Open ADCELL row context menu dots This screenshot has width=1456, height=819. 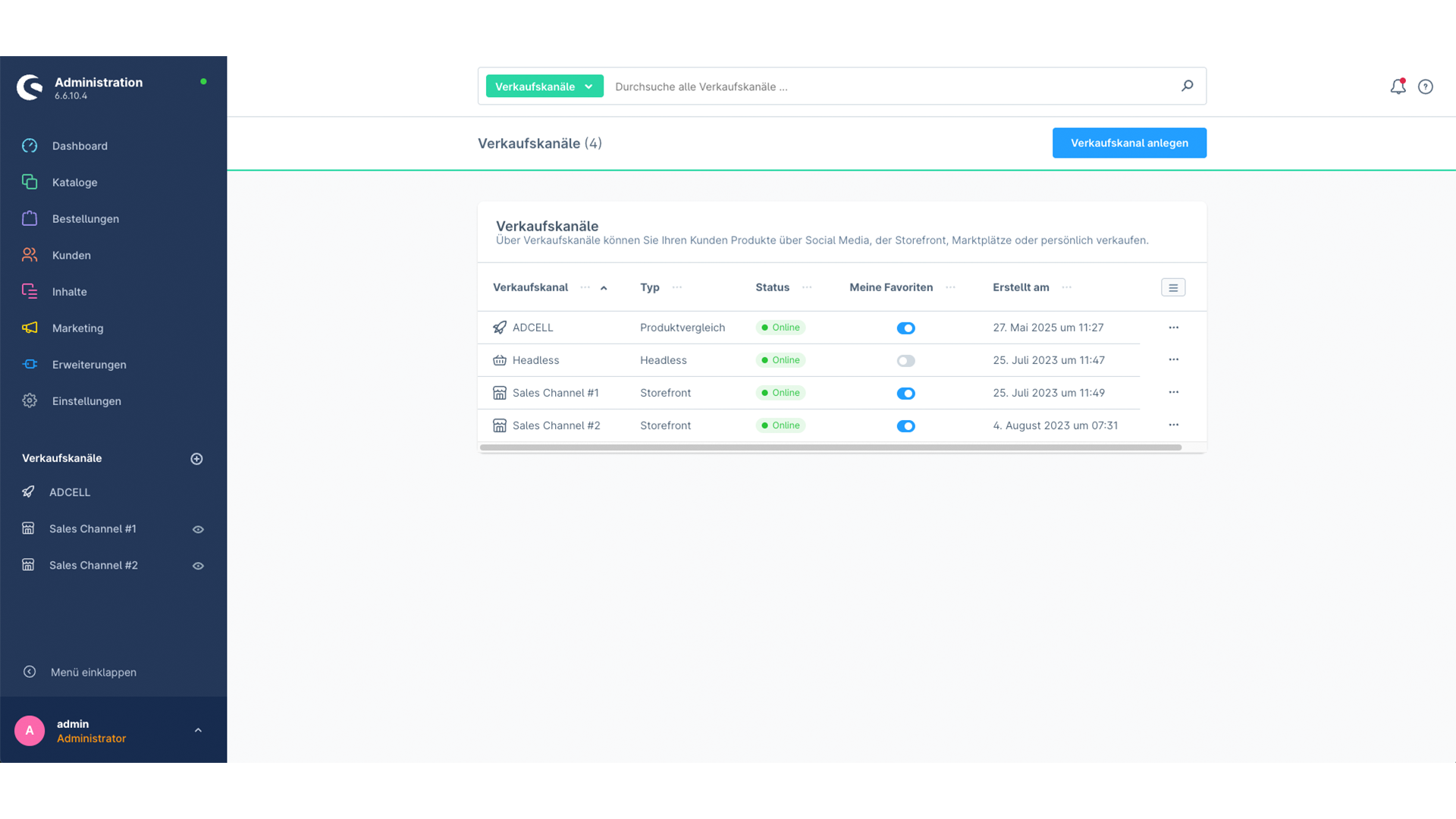tap(1173, 328)
